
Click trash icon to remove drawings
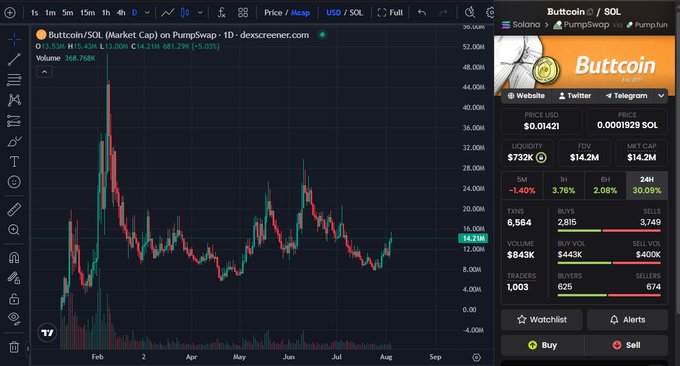pos(14,347)
